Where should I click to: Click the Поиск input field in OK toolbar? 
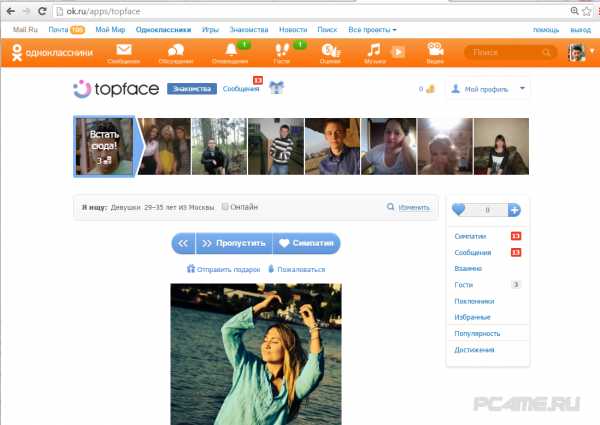[510, 52]
